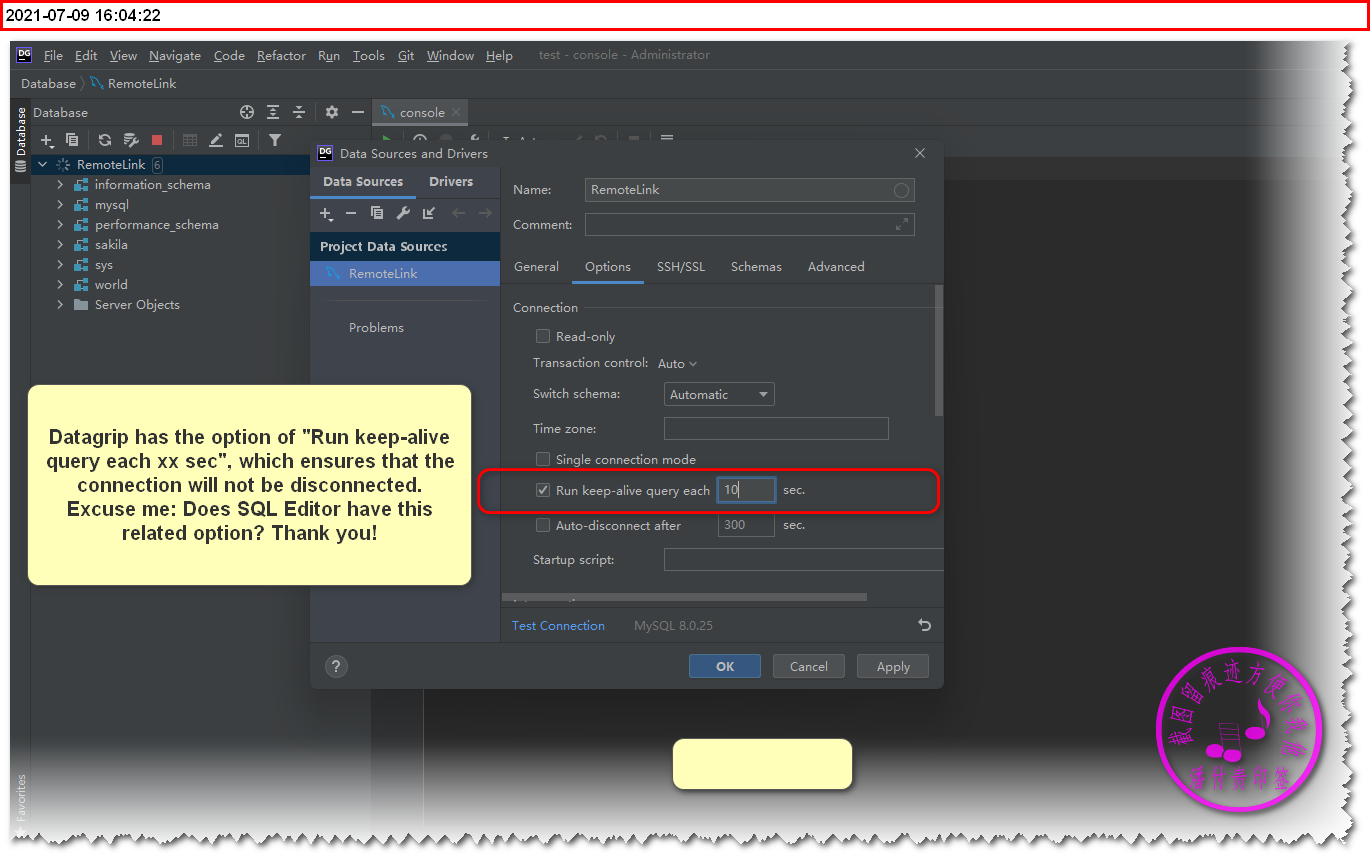
Task: Click the New plus icon in Database toolbar
Action: (46, 141)
